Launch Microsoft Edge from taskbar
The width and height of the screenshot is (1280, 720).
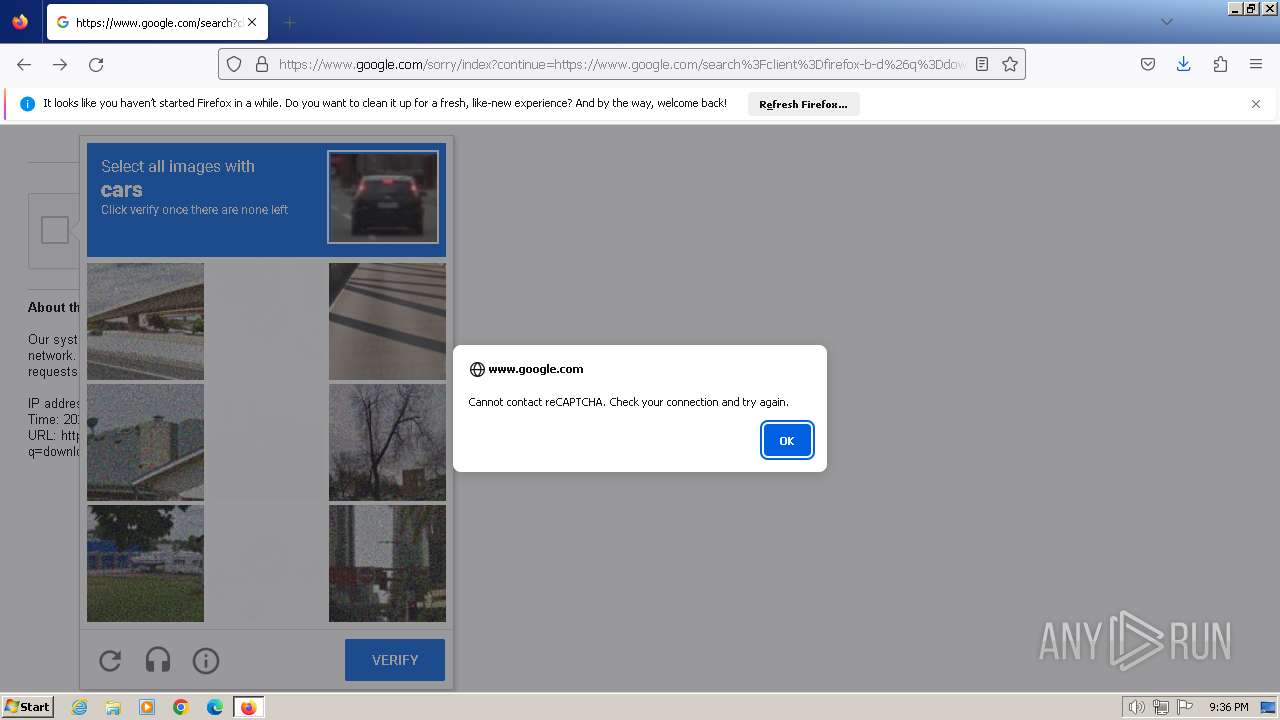point(215,707)
